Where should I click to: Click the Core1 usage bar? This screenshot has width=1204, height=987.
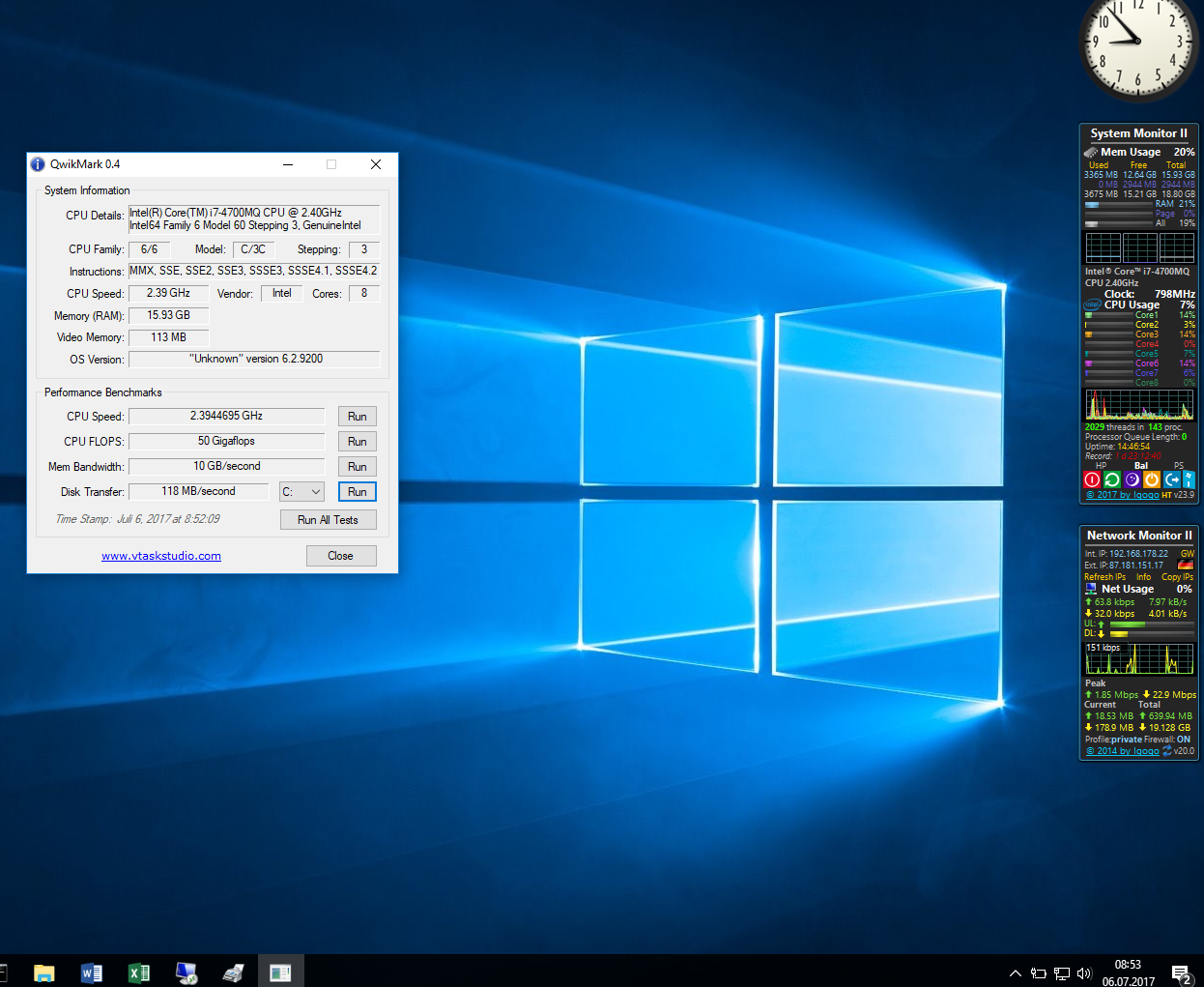(1108, 315)
